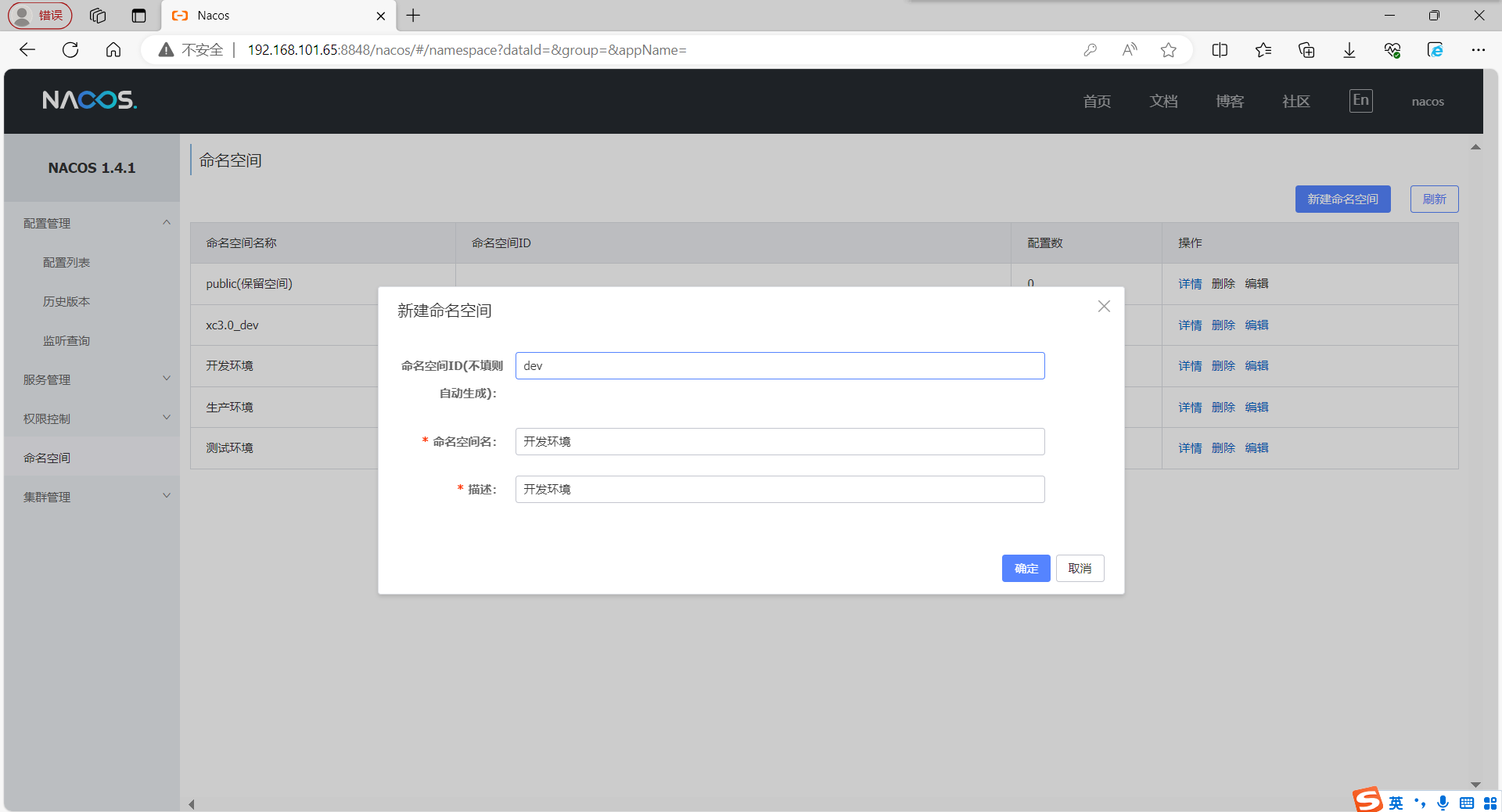Click 详情 for the xc3.0_dev row
Screen dimensions: 1502x812
[1190, 325]
